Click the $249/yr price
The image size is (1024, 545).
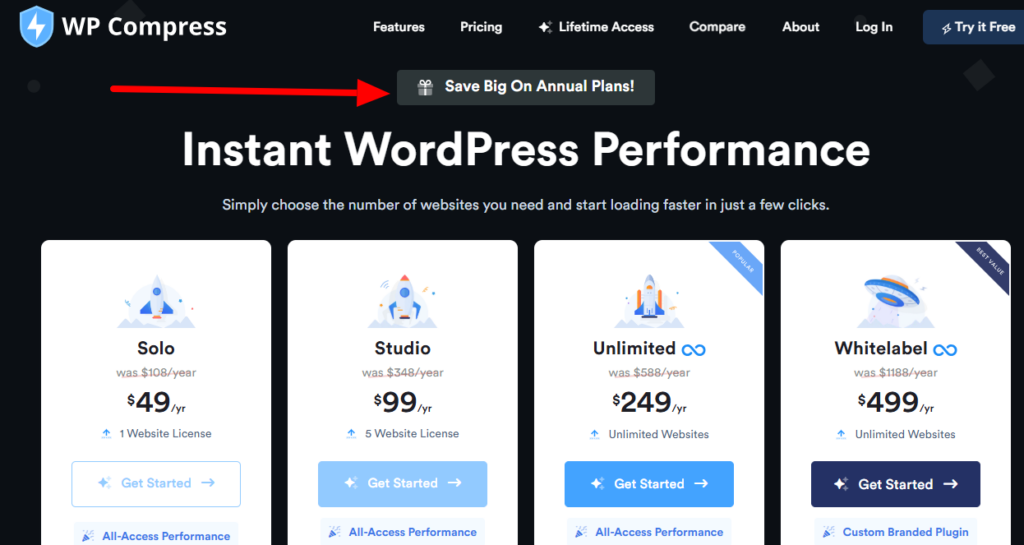[649, 402]
